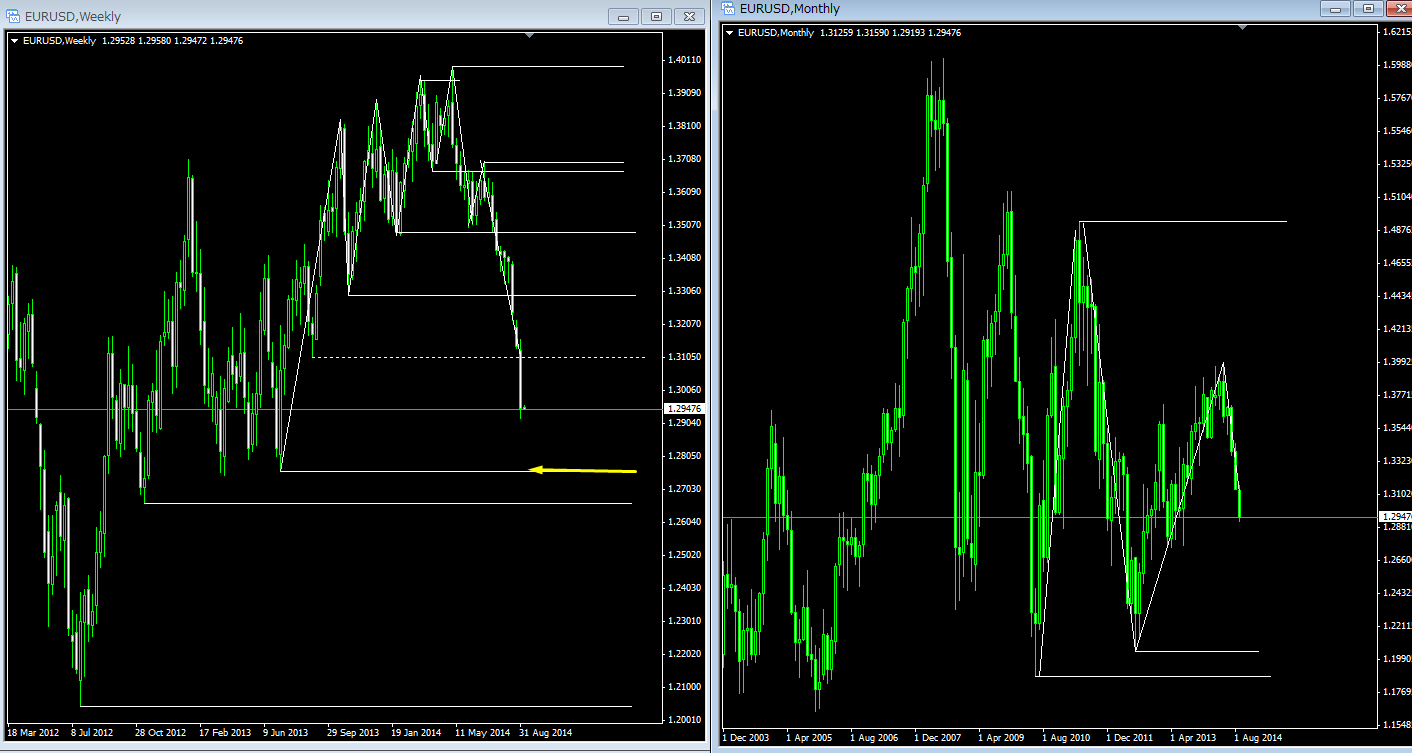Click the EURUSD,Weekly window chart icon
This screenshot has width=1412, height=753.
coord(14,16)
